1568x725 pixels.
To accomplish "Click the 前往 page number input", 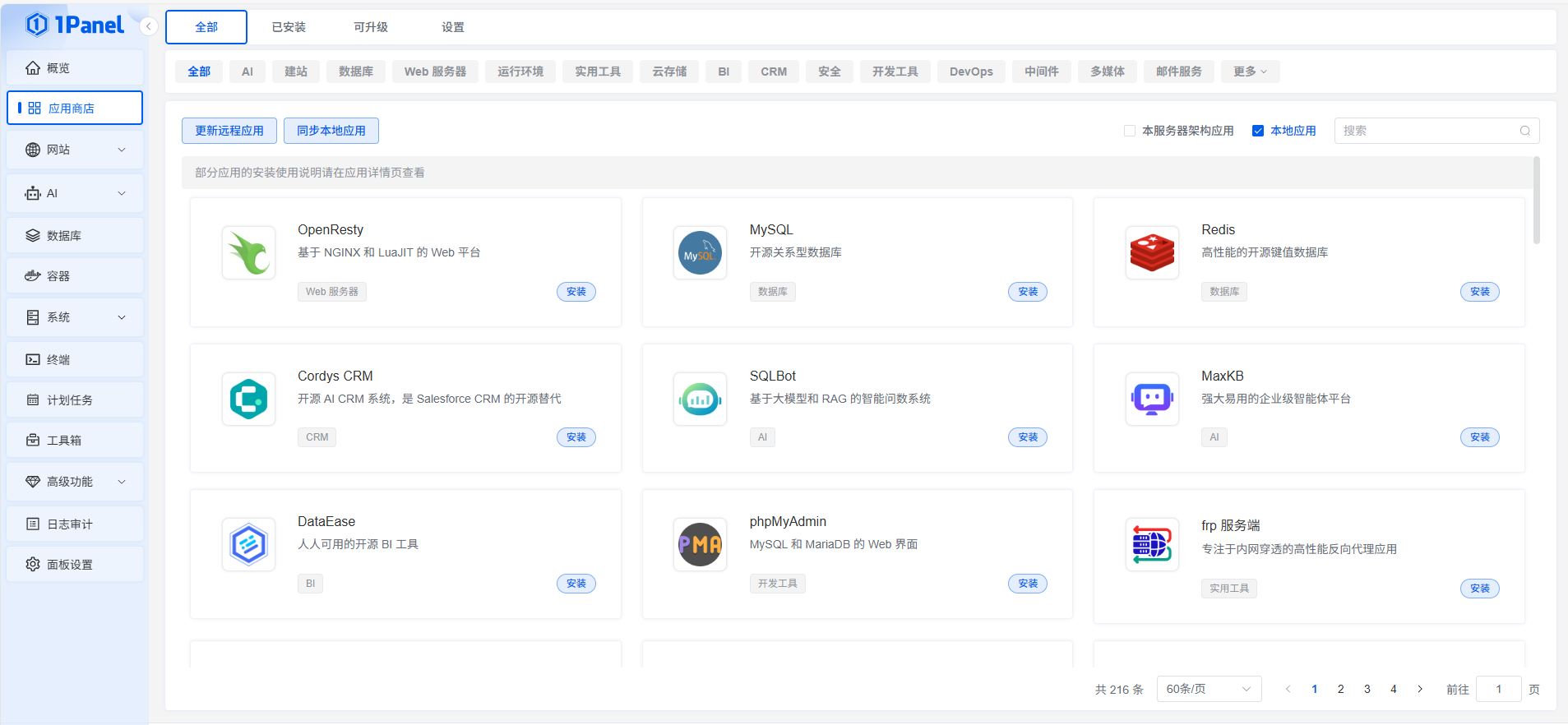I will pyautogui.click(x=1498, y=689).
